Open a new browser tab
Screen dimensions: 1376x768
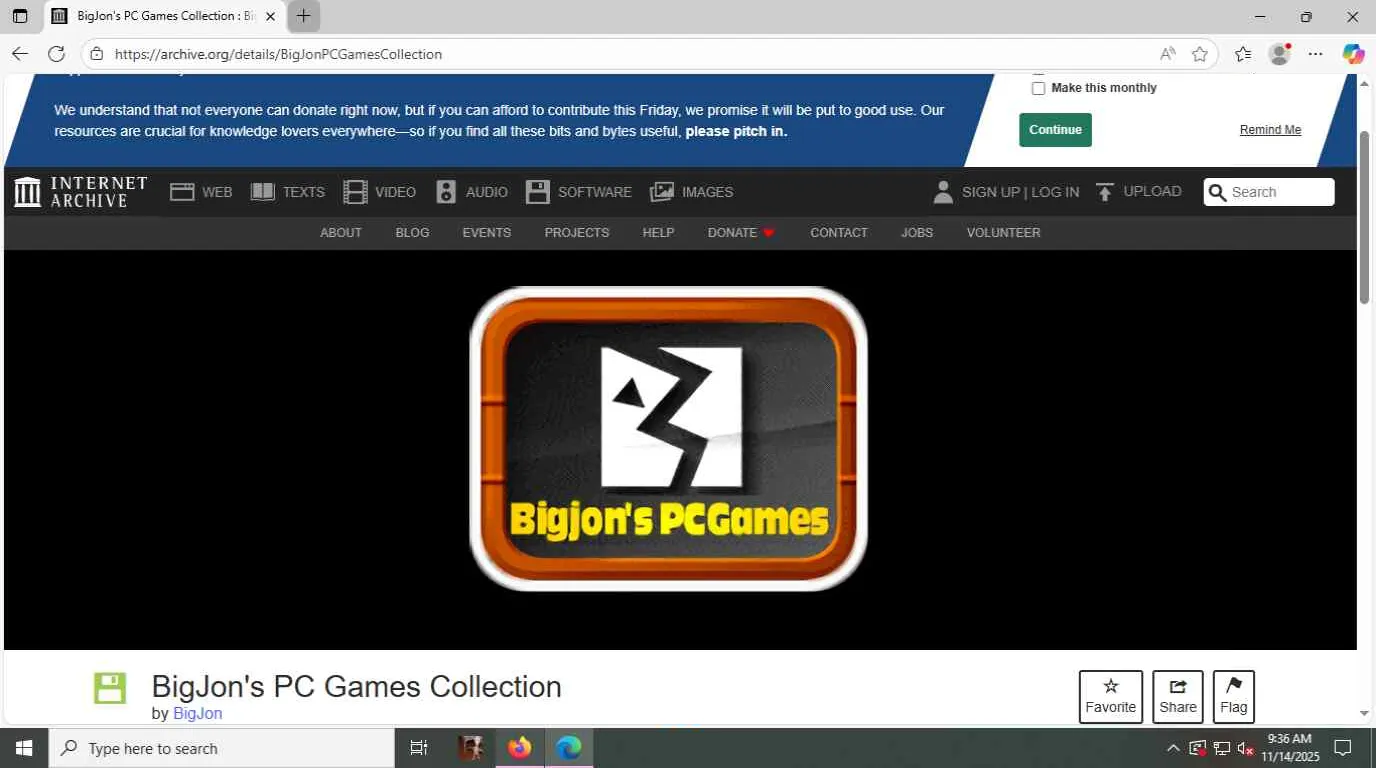coord(304,16)
